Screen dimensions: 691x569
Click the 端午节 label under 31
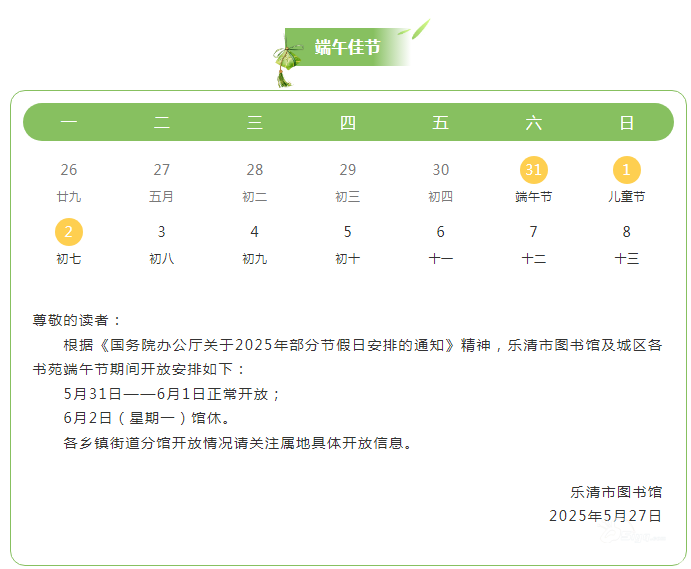(534, 197)
